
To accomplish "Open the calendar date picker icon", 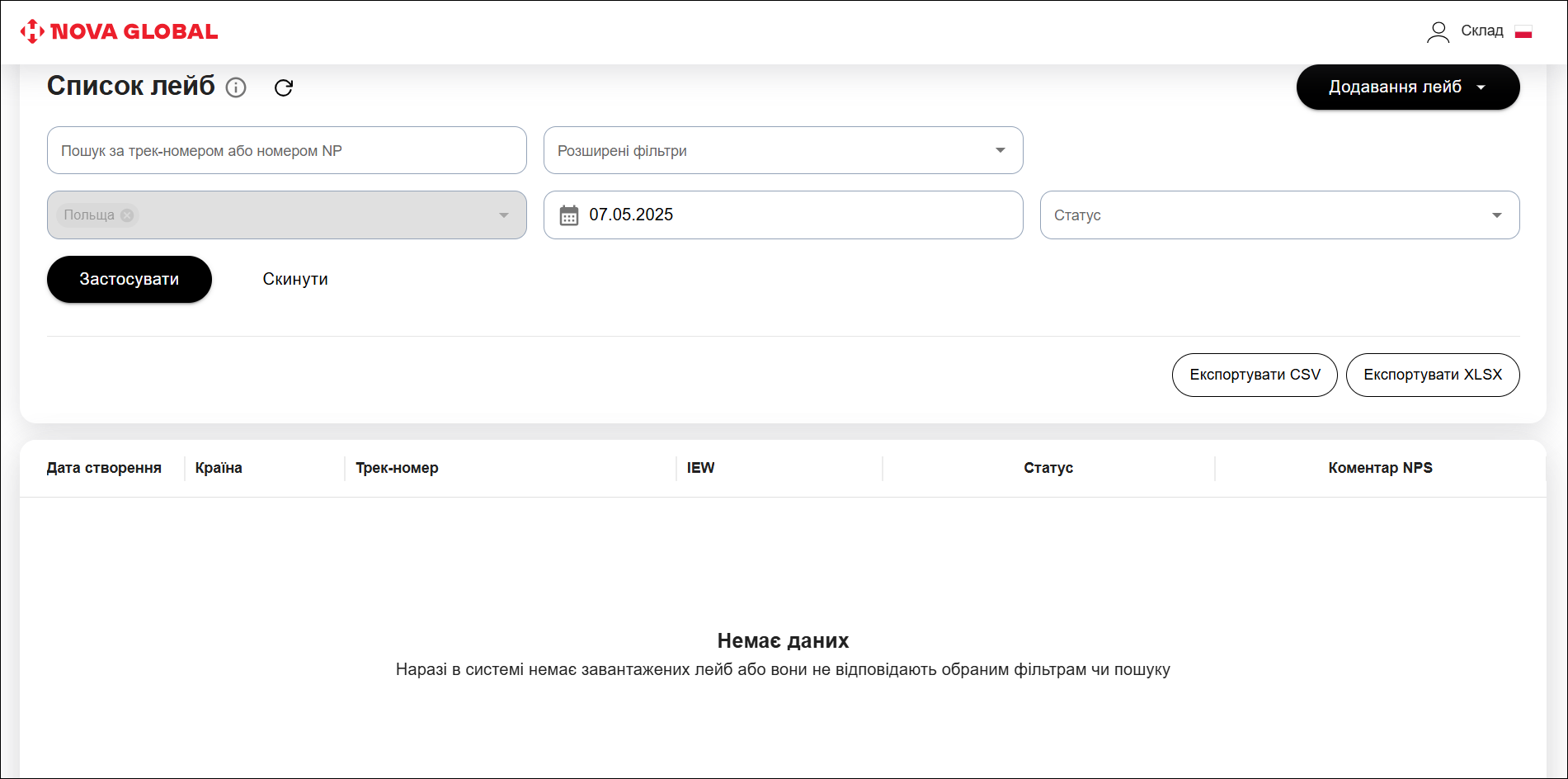I will coord(569,215).
